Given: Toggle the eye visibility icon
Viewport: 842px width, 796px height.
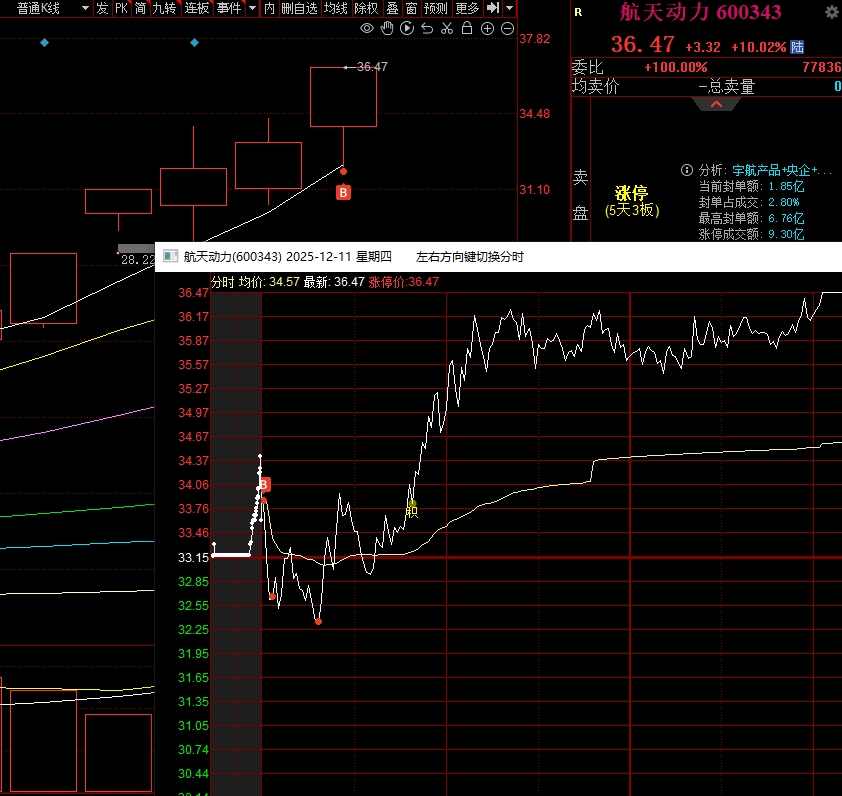Looking at the screenshot, I should click(367, 28).
